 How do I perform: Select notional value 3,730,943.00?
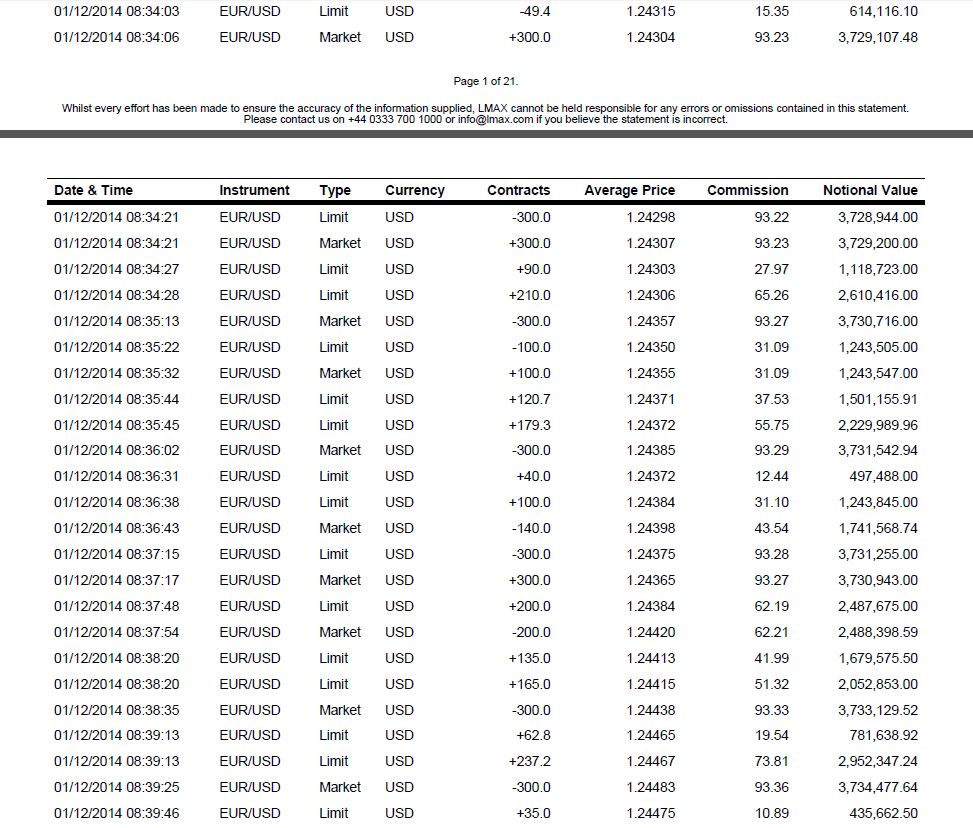click(x=877, y=580)
